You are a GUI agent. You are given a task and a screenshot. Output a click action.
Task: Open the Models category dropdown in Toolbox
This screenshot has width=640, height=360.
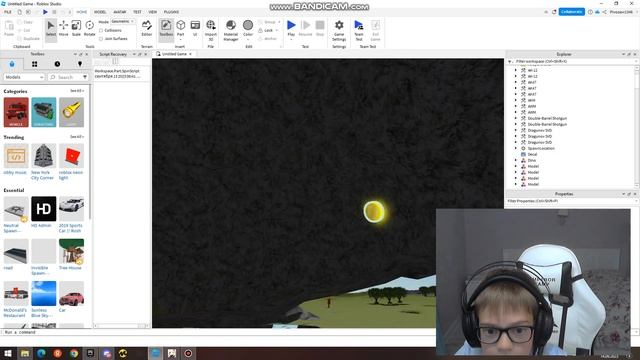click(x=24, y=77)
